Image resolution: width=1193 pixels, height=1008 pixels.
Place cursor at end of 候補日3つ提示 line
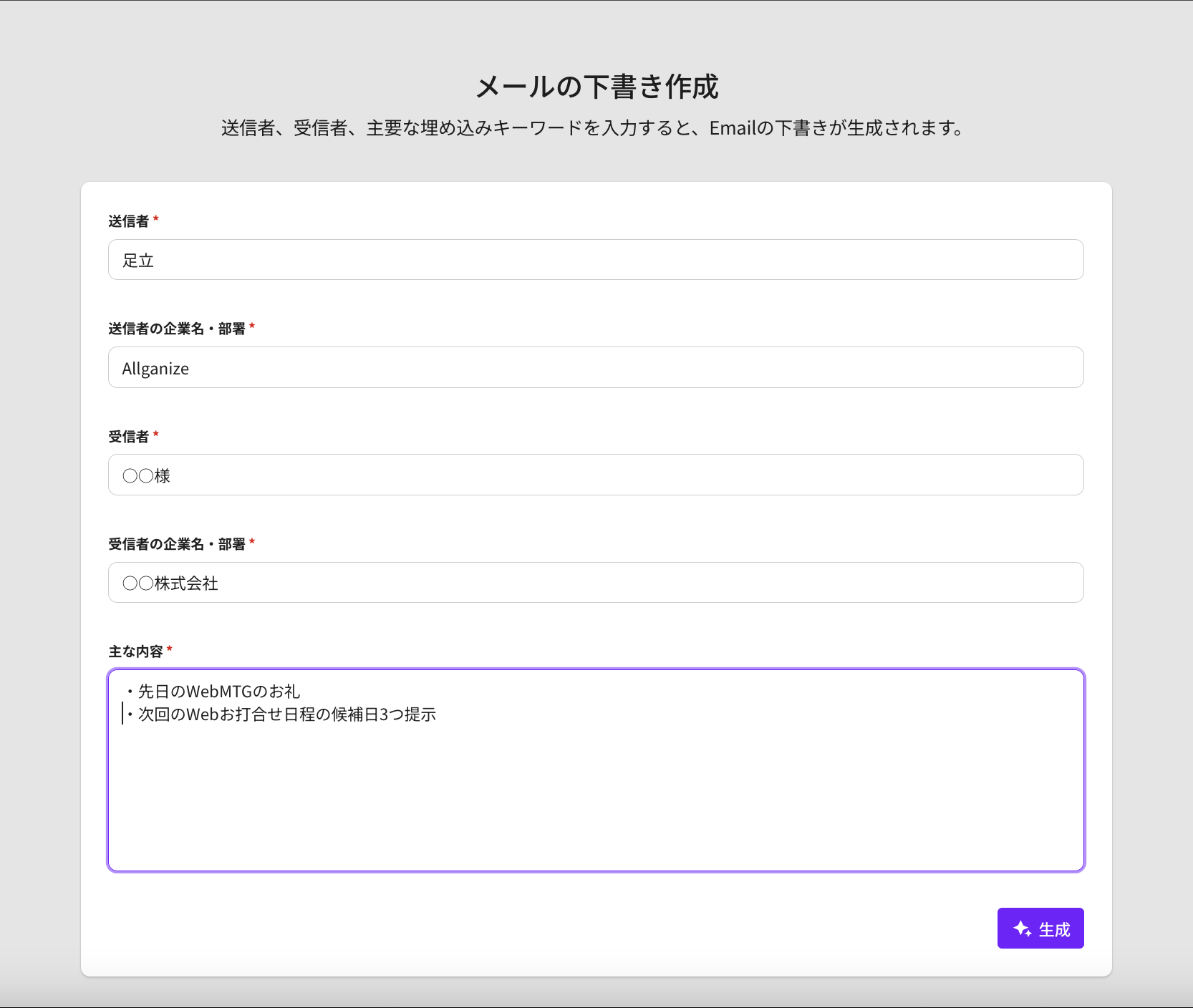click(436, 714)
